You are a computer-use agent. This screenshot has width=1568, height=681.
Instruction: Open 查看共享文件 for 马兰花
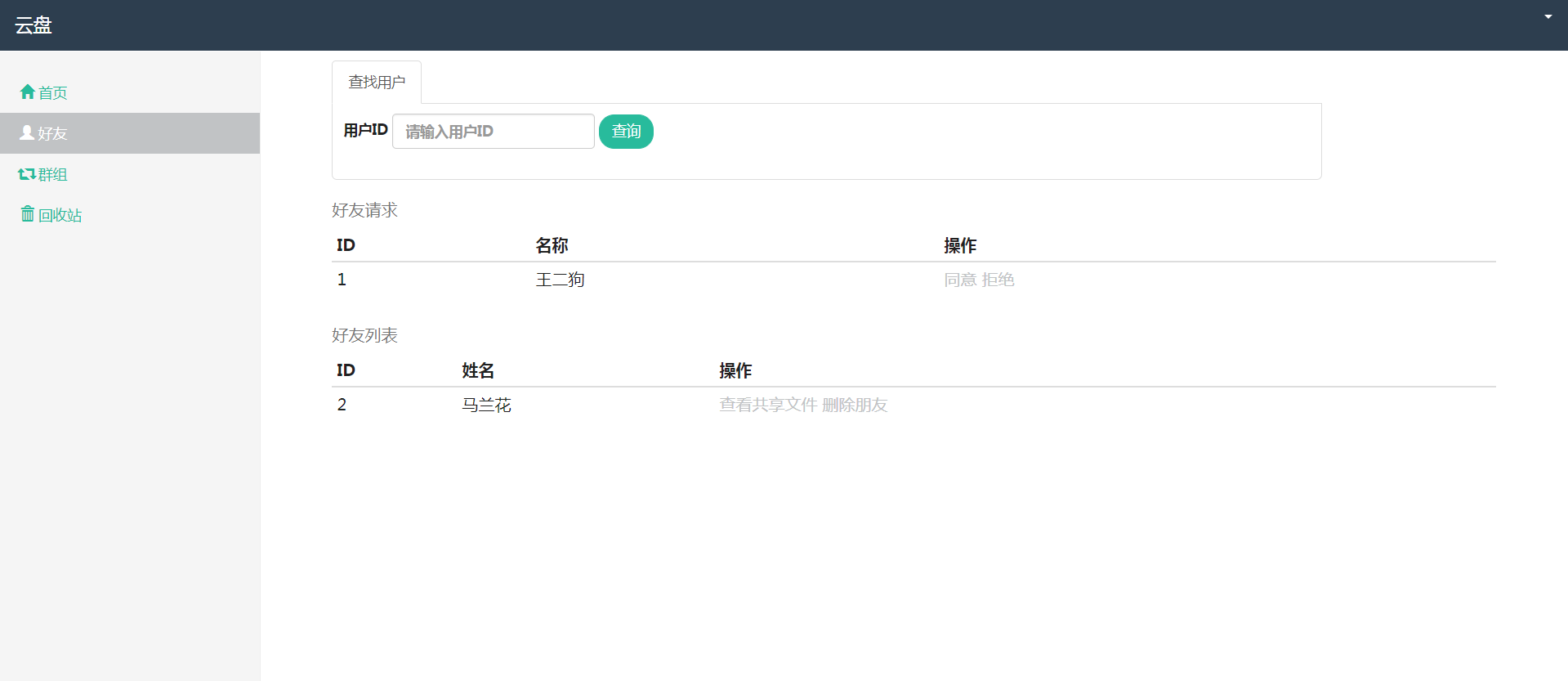click(768, 405)
